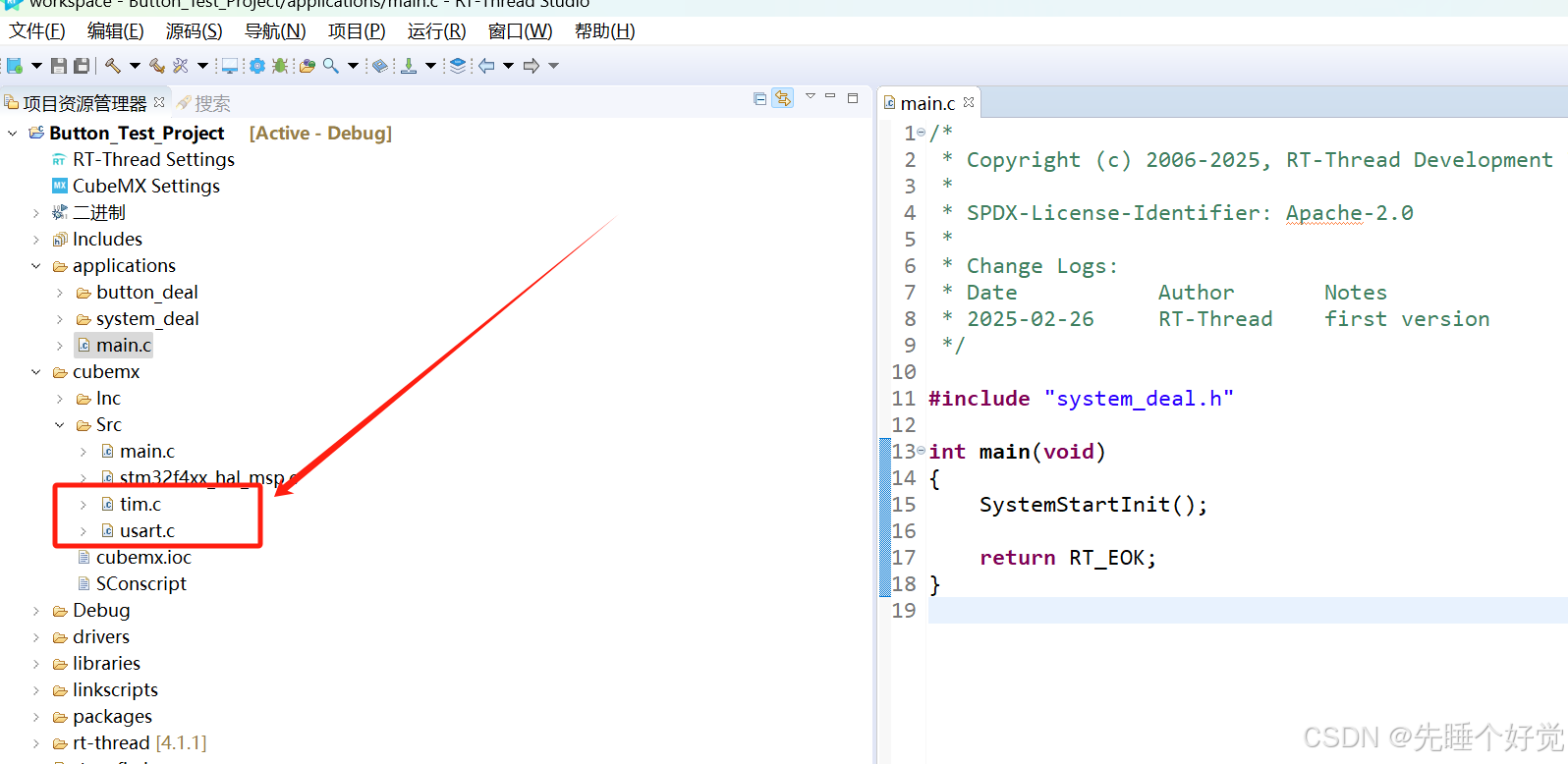Click the Save floppy disk icon
This screenshot has height=764, width=1568.
[x=59, y=66]
